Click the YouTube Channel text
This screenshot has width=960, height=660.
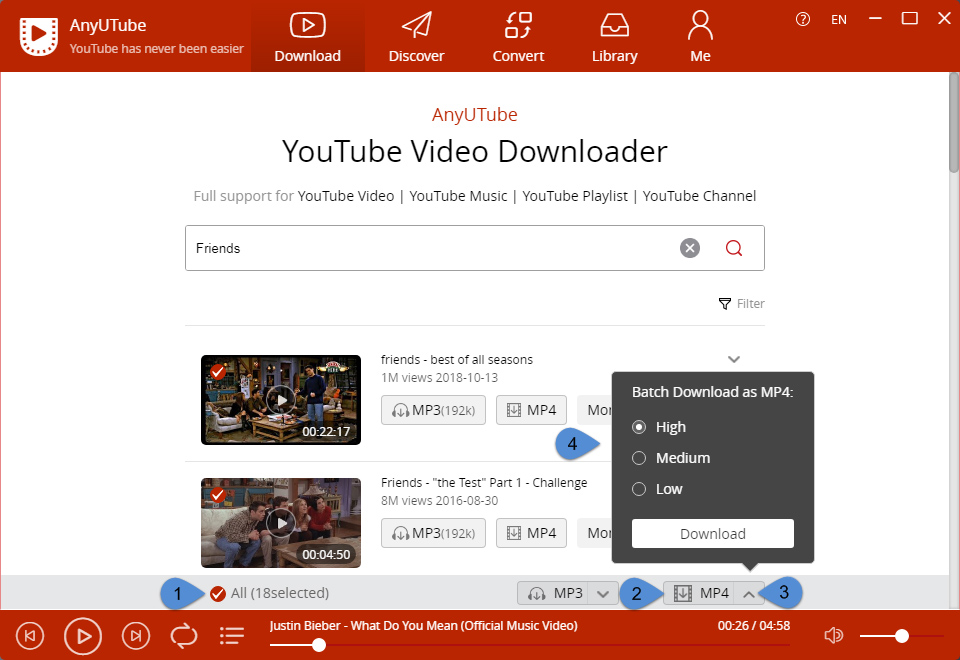click(699, 196)
